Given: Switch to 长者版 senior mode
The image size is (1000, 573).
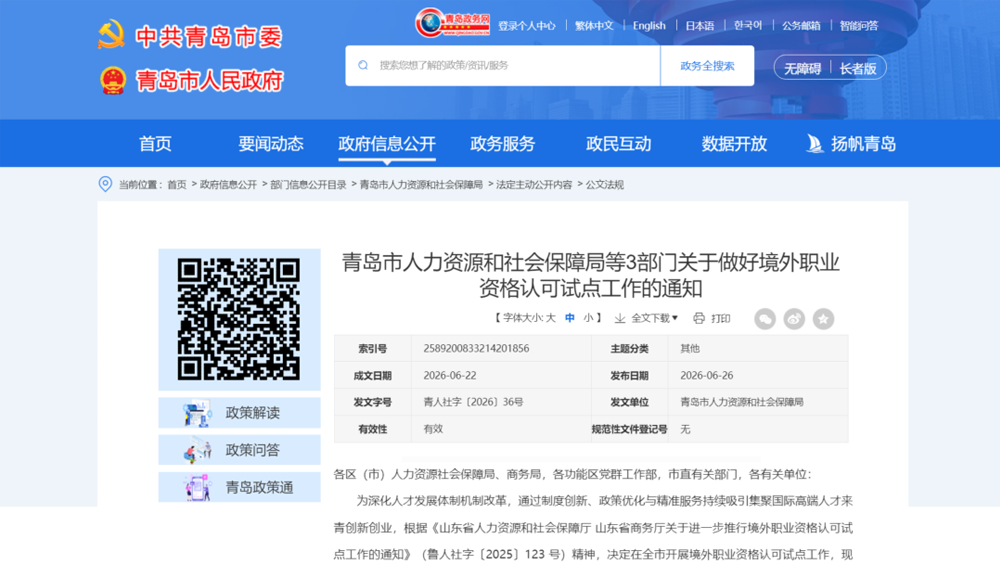Looking at the screenshot, I should click(858, 68).
